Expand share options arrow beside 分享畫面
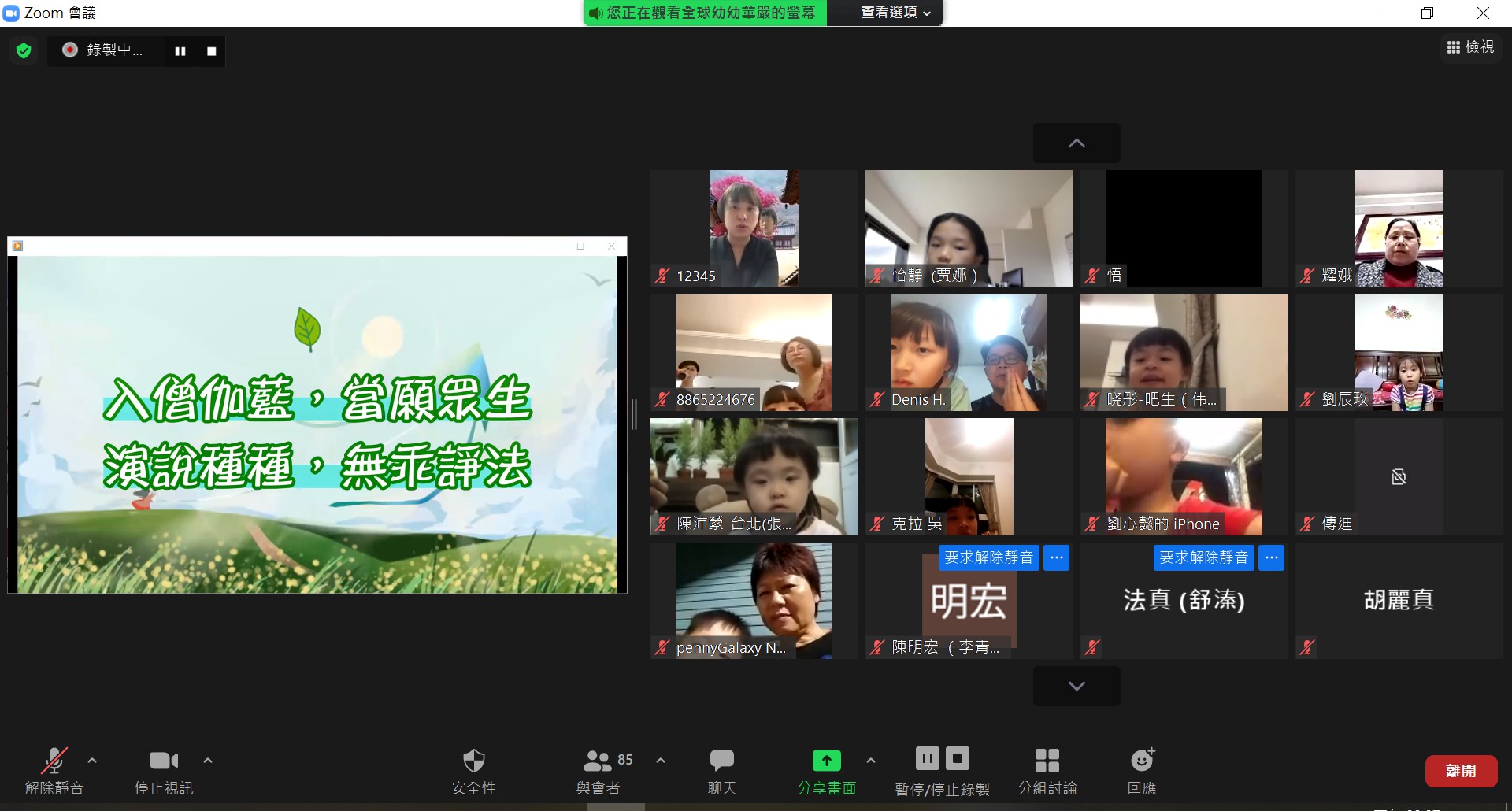 [870, 761]
